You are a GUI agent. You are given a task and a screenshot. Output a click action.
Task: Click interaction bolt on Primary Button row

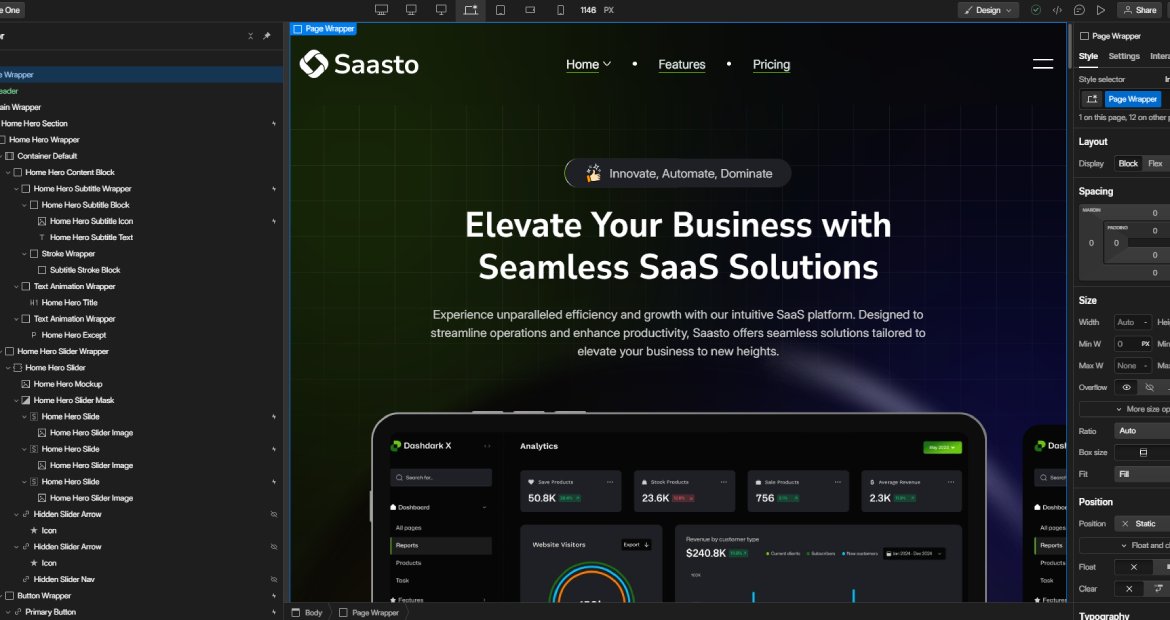click(x=274, y=613)
